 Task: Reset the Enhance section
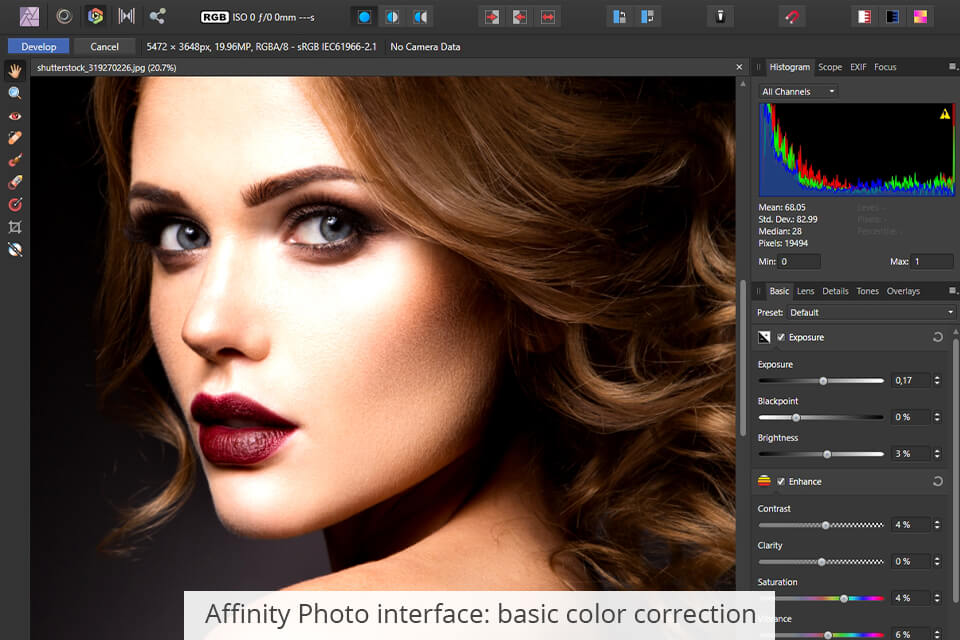click(x=937, y=482)
